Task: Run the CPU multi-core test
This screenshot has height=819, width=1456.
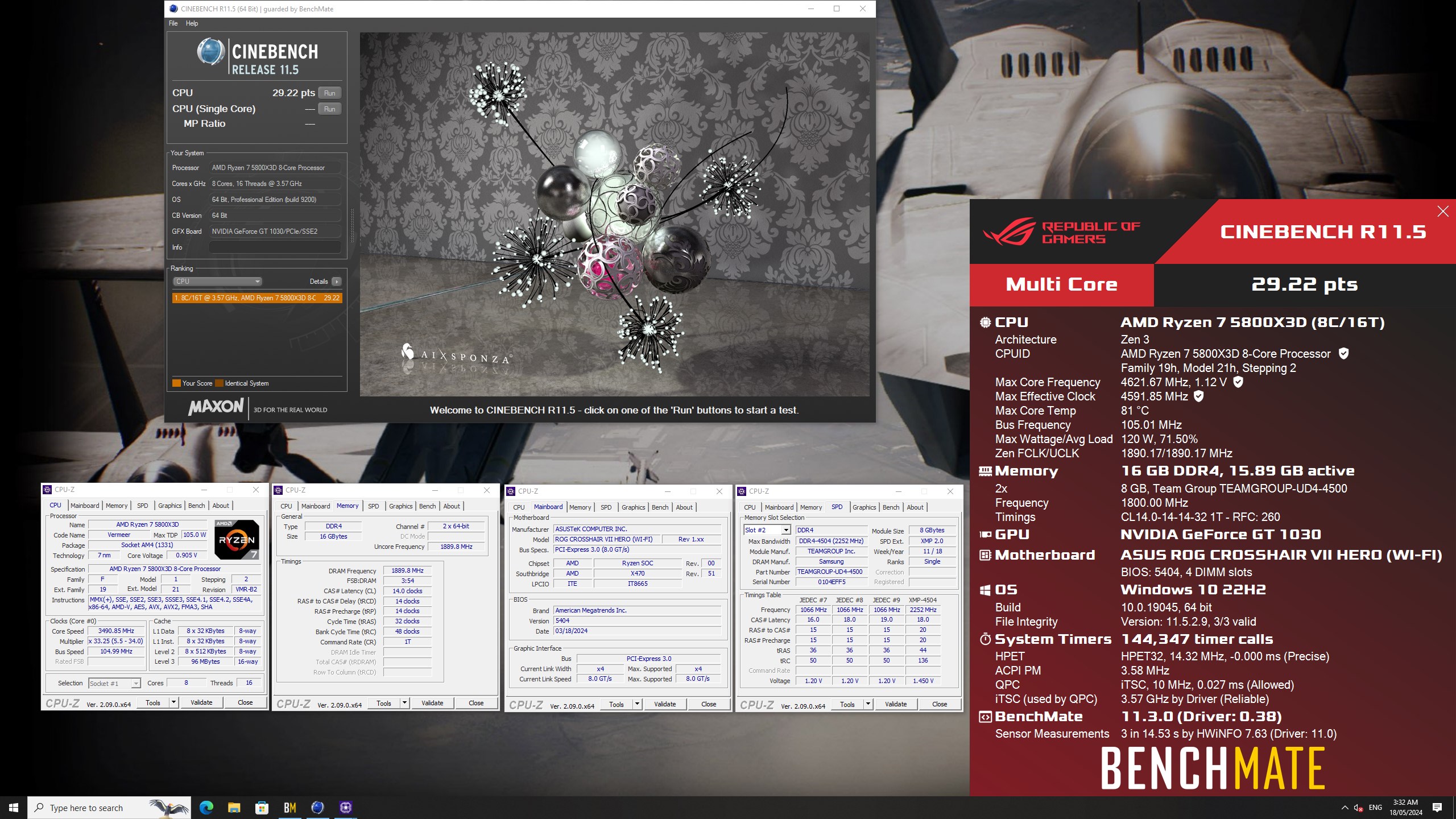Action: click(x=329, y=93)
